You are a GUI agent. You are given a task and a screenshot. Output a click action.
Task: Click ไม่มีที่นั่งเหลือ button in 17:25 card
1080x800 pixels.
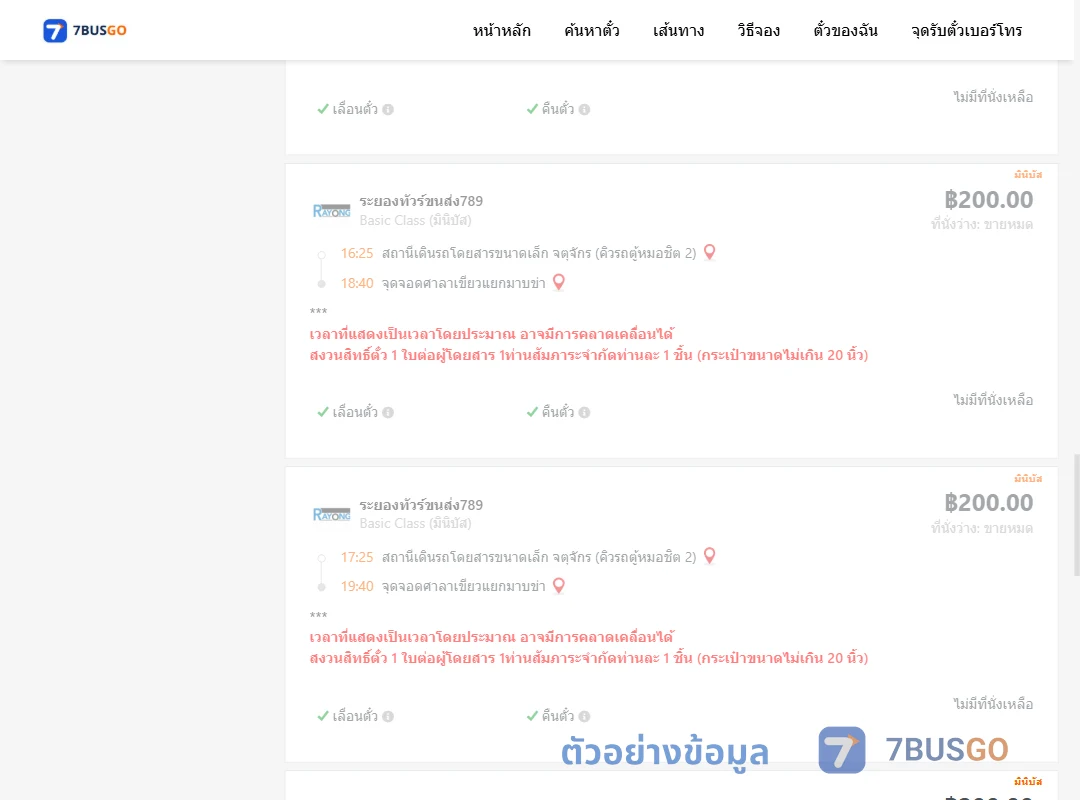tap(993, 704)
